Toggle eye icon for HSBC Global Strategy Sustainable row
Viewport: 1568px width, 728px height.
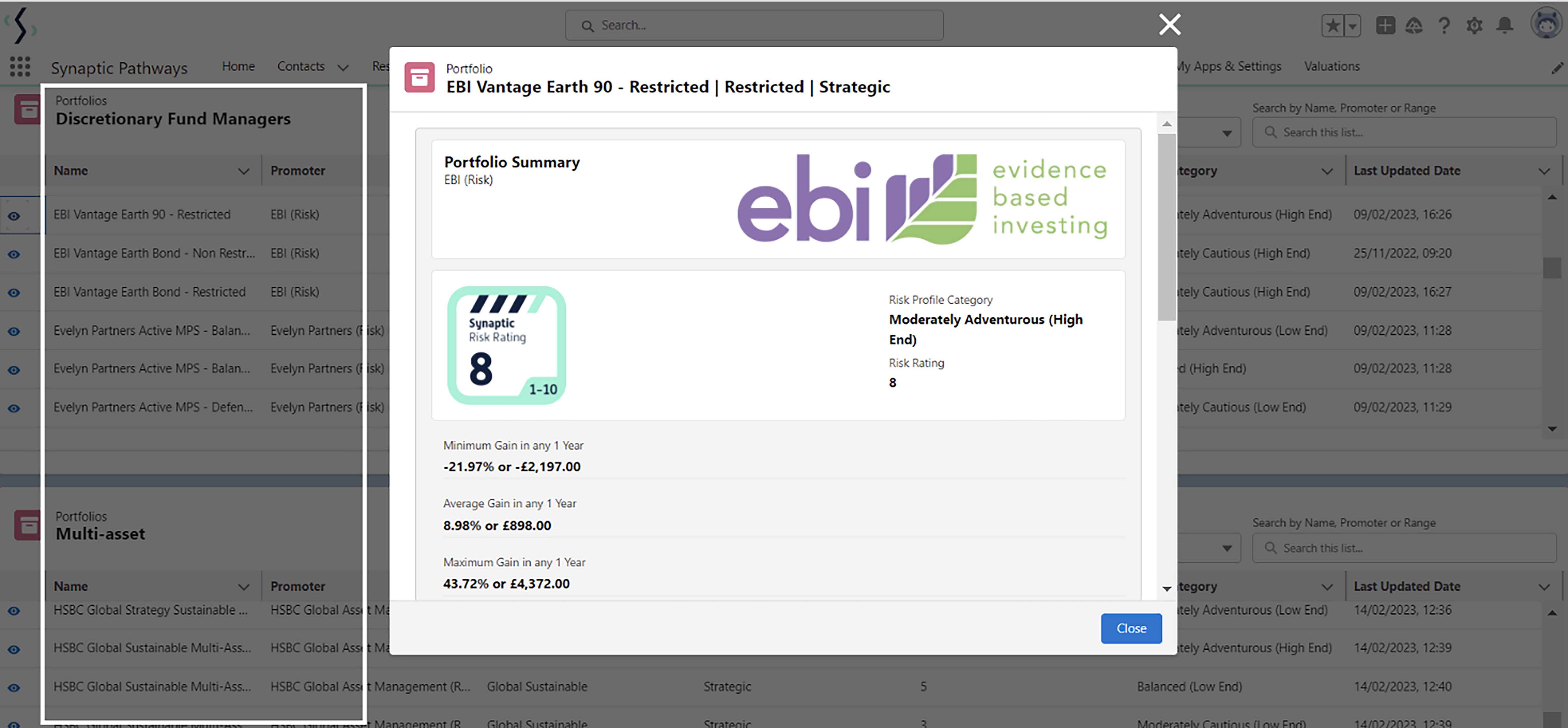(x=14, y=611)
